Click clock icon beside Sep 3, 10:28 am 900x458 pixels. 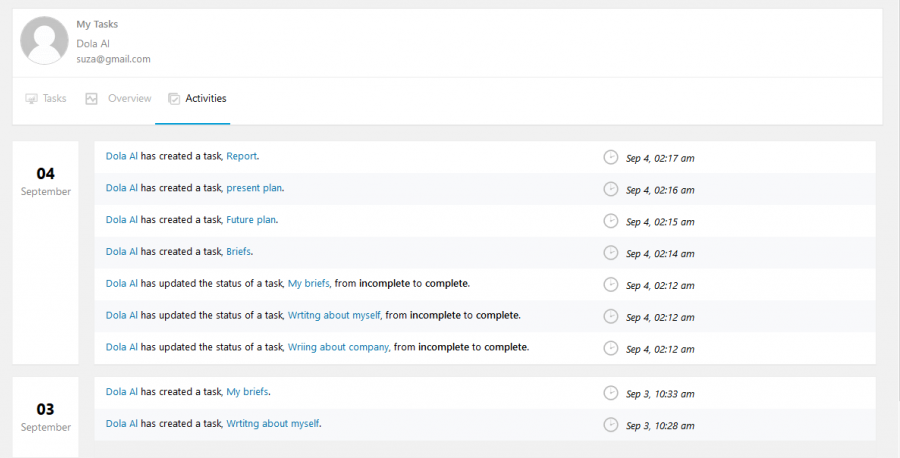611,425
